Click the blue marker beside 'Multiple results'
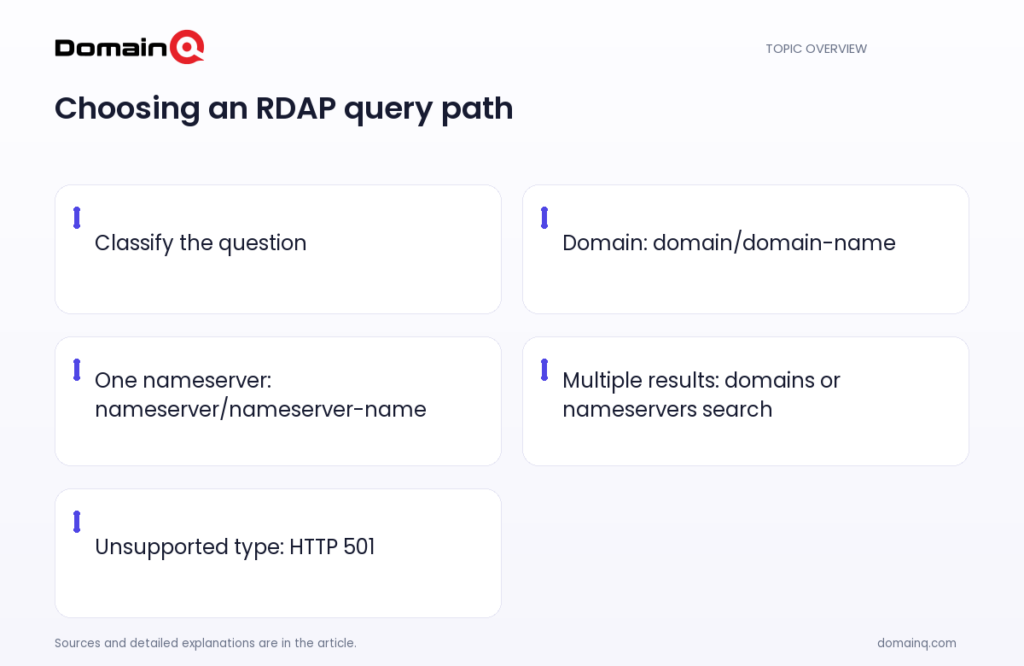 544,370
